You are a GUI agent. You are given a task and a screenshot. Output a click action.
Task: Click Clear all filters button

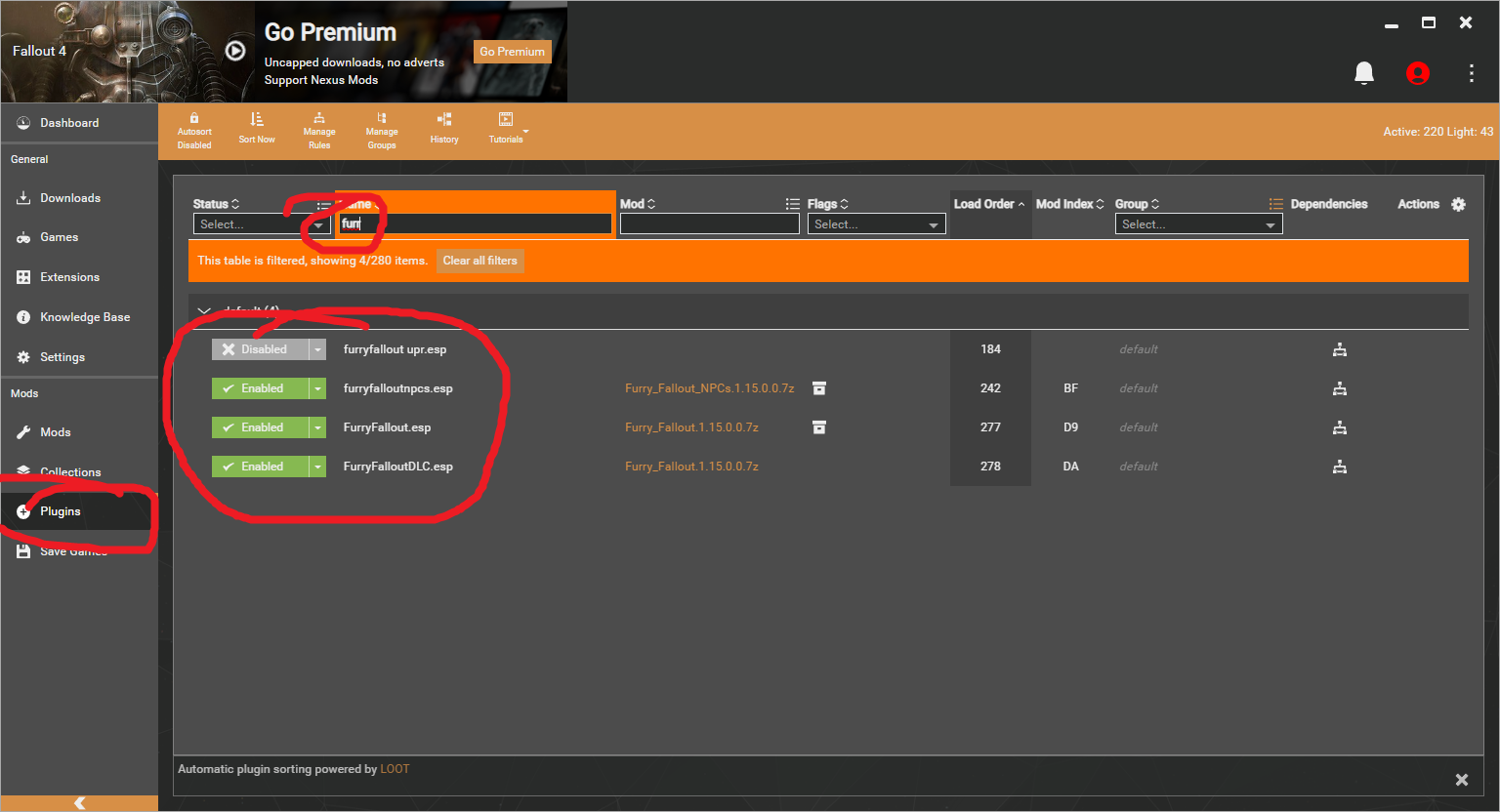click(479, 261)
